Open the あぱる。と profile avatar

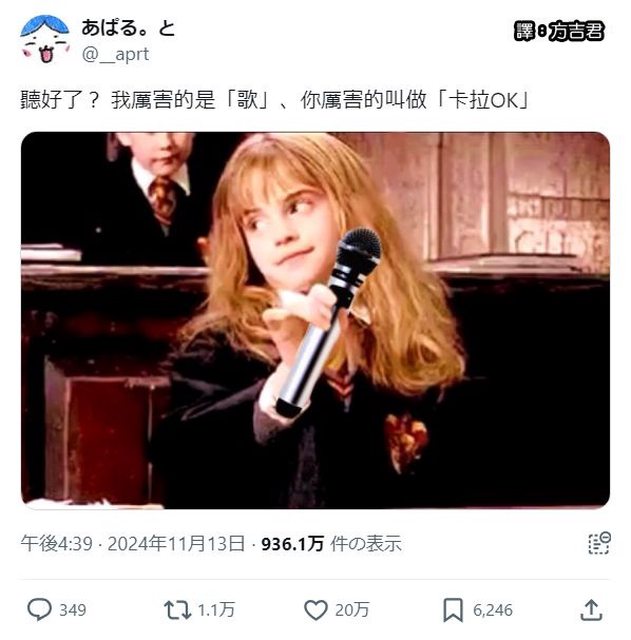coord(45,39)
